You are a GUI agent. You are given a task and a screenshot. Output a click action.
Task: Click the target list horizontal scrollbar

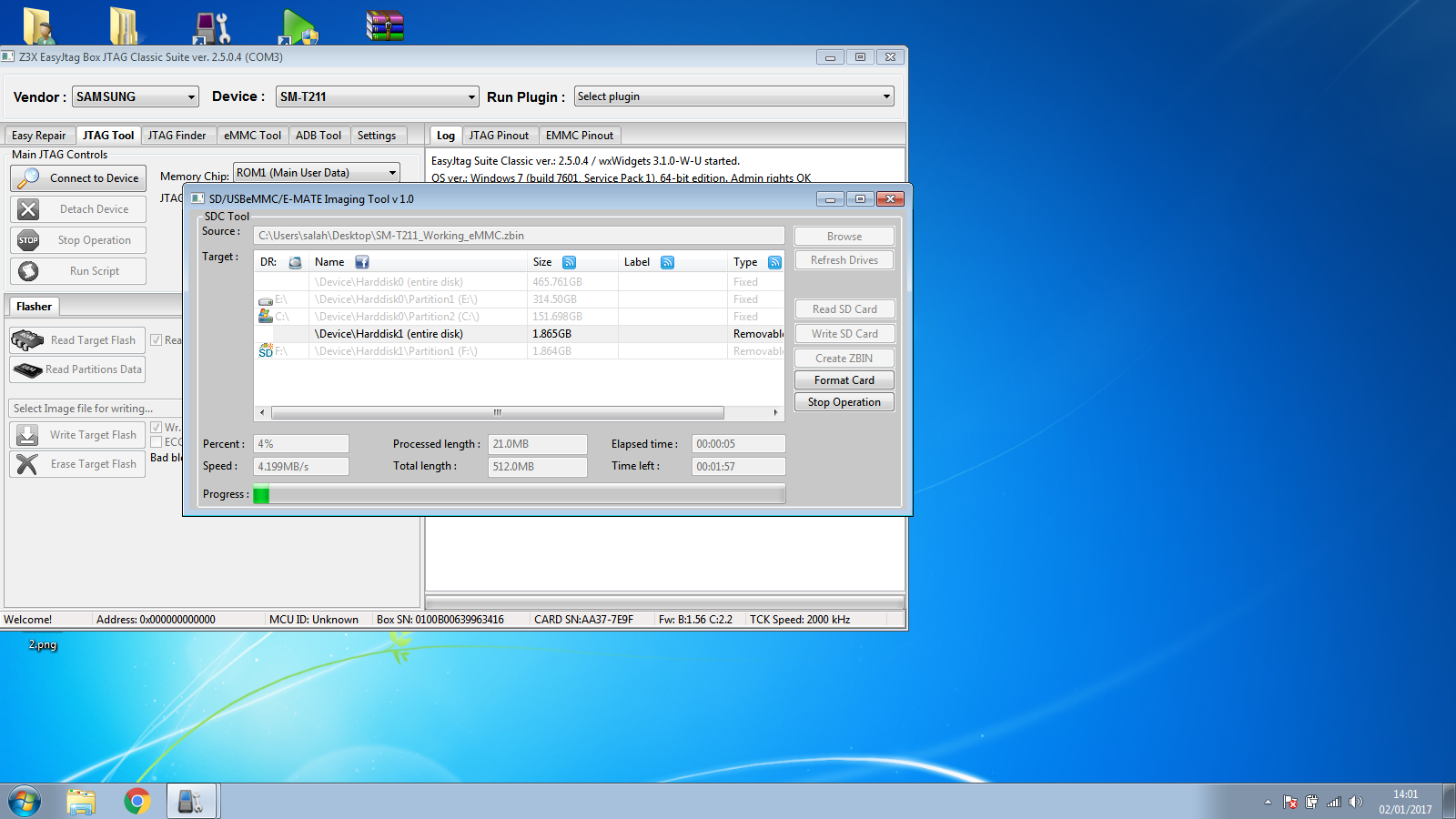498,412
